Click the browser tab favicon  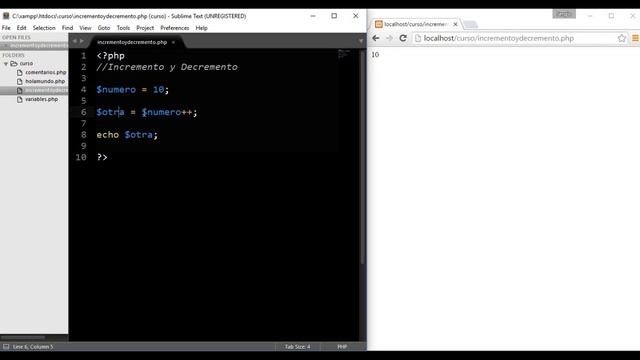coord(379,24)
